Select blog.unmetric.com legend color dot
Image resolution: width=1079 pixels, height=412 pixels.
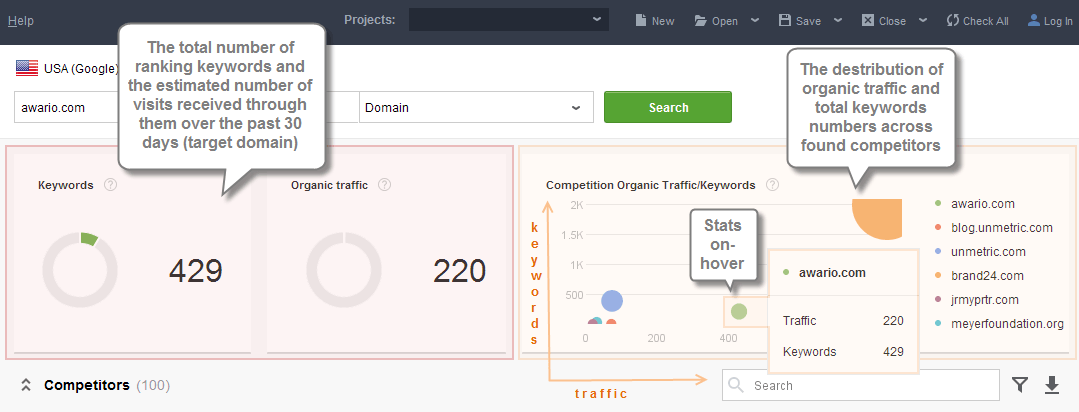(x=938, y=228)
